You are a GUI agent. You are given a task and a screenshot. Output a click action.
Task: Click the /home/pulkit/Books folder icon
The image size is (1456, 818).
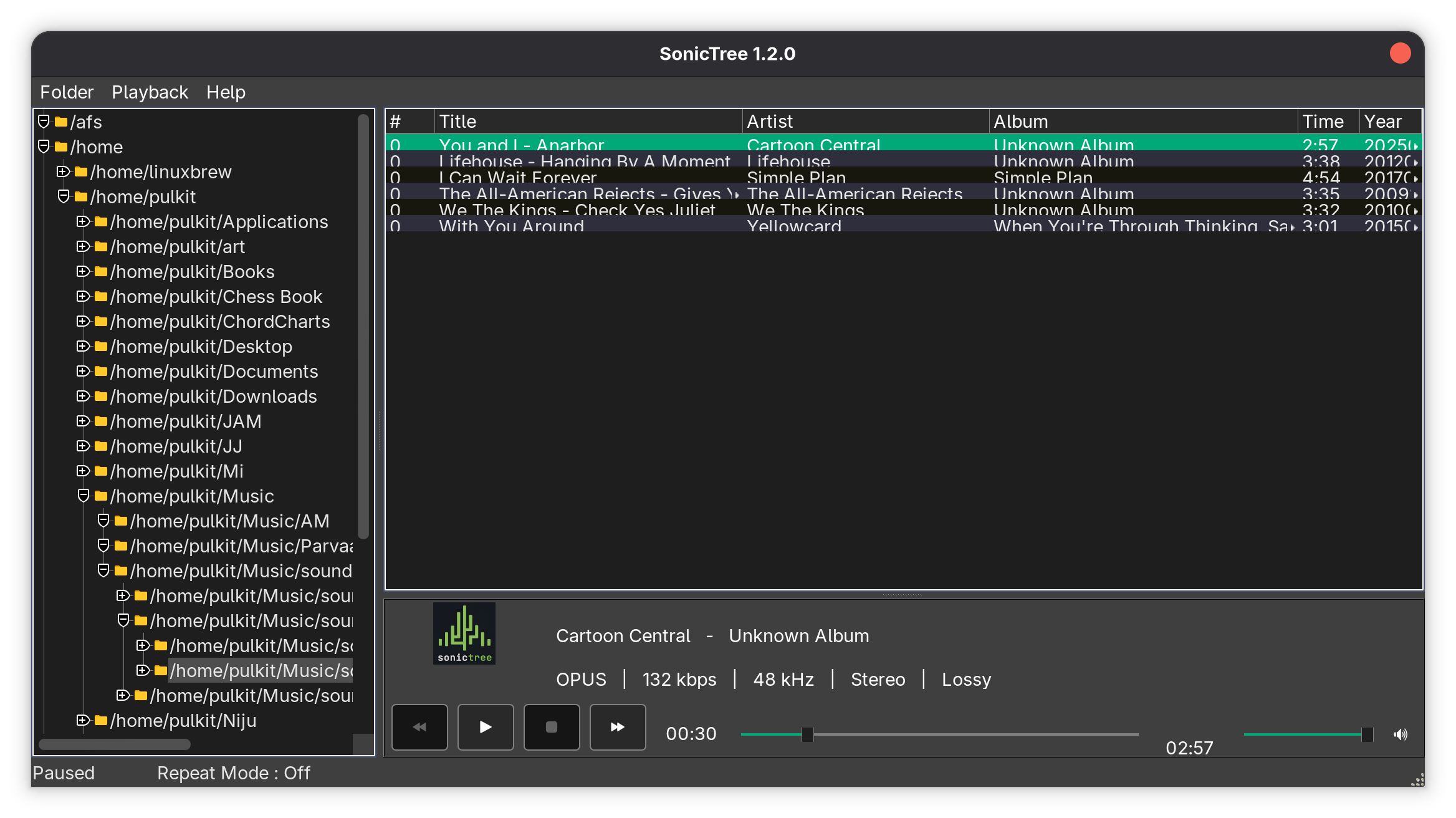[x=101, y=271]
